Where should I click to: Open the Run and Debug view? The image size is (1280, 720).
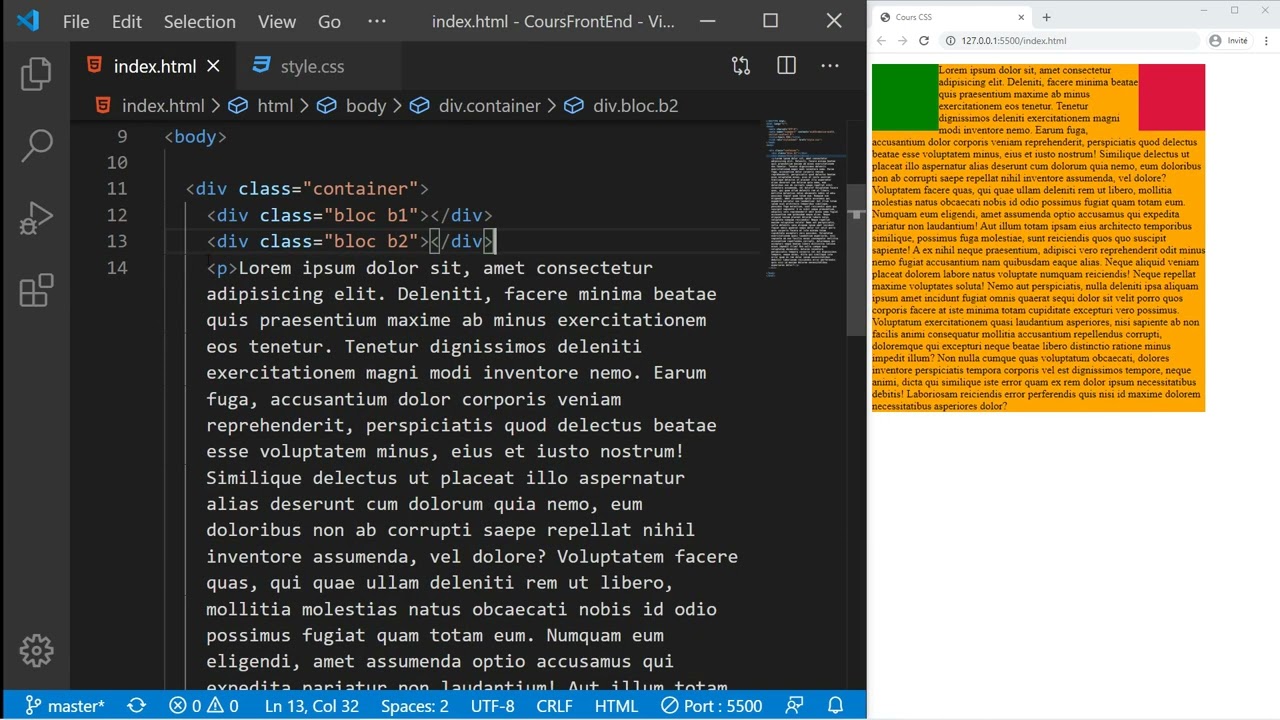point(36,218)
